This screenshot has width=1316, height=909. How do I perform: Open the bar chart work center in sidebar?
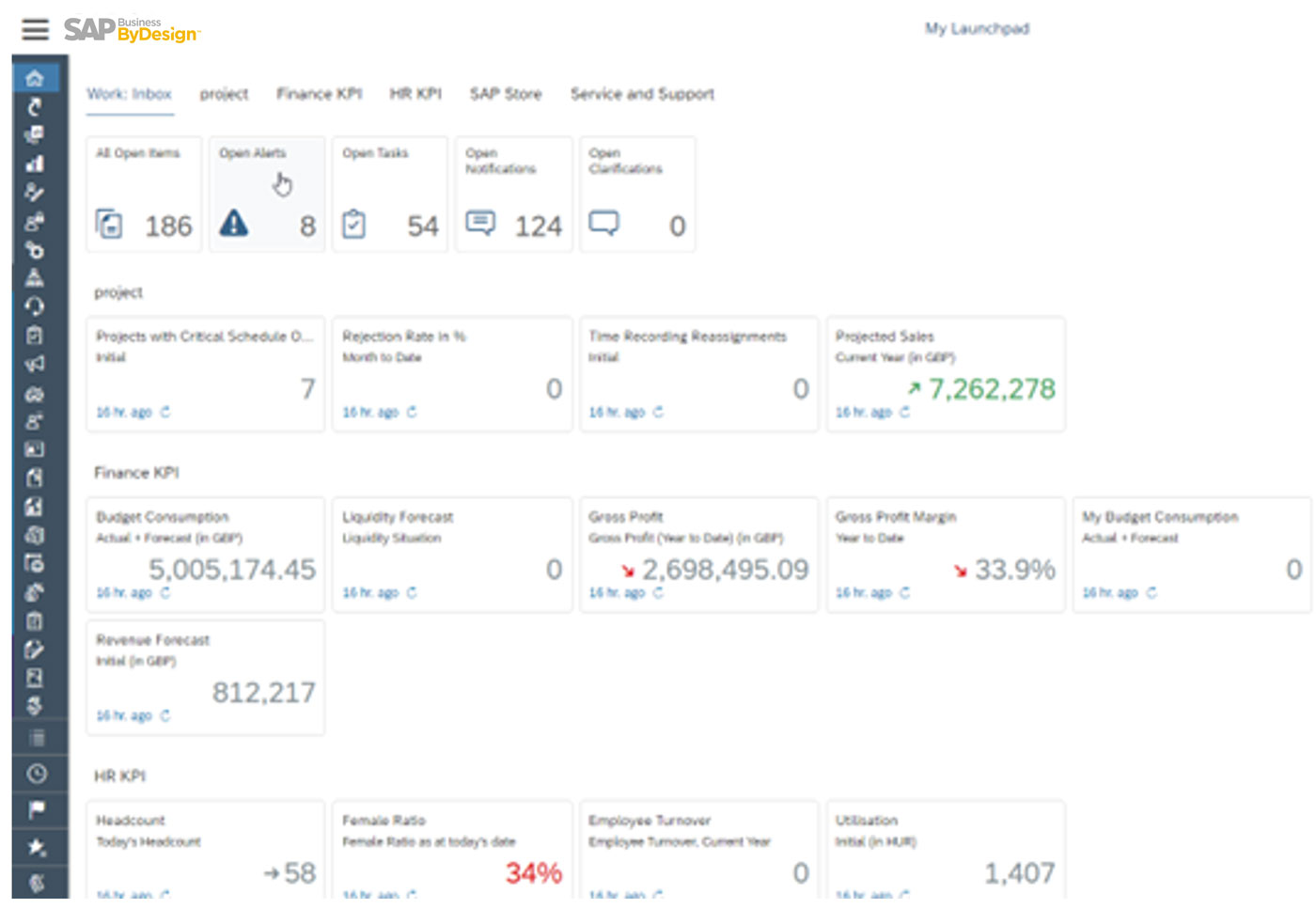click(x=35, y=164)
